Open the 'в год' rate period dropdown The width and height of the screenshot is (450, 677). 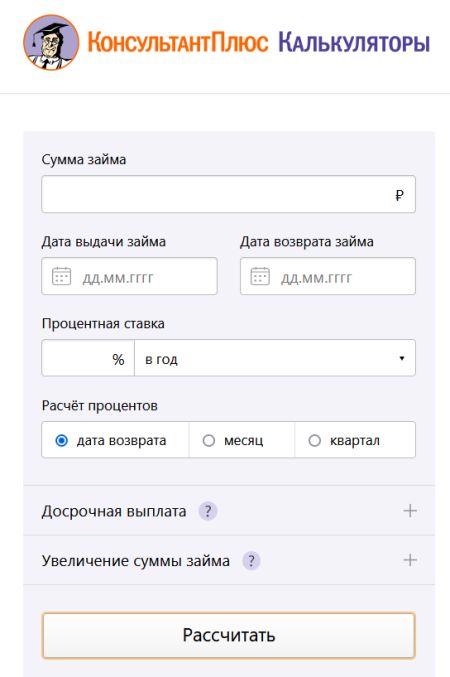[x=275, y=358]
